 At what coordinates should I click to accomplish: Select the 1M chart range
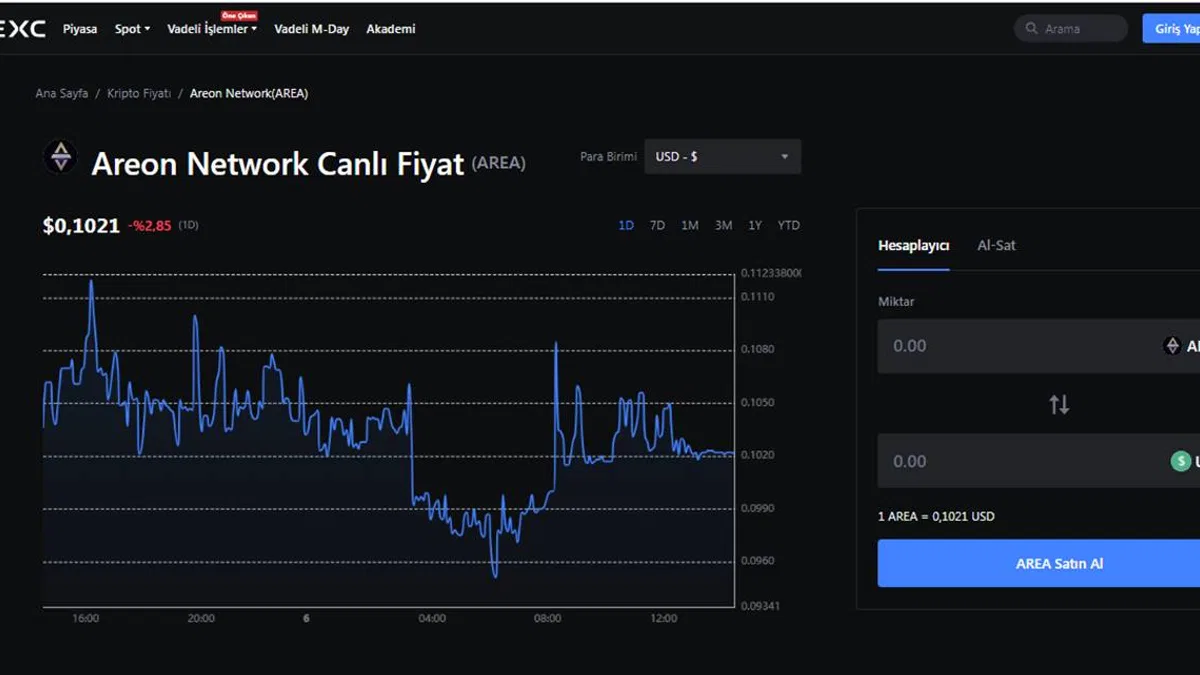click(x=690, y=225)
